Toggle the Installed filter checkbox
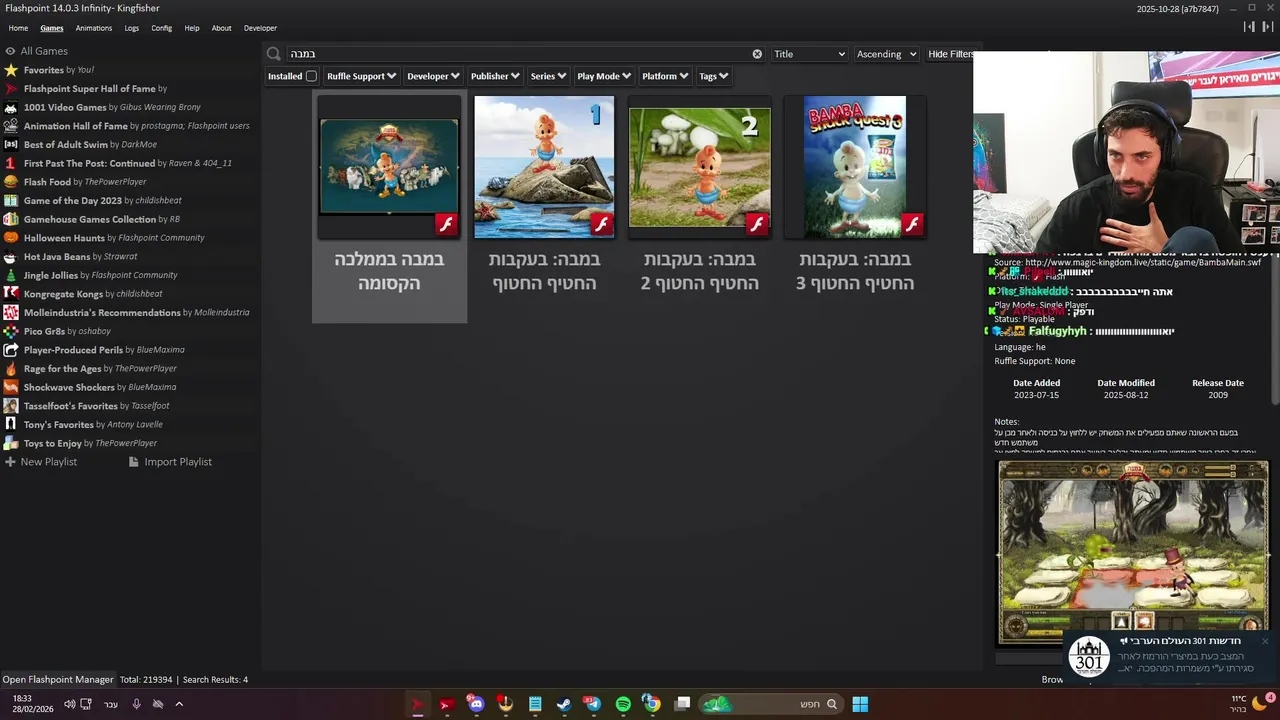 [311, 76]
